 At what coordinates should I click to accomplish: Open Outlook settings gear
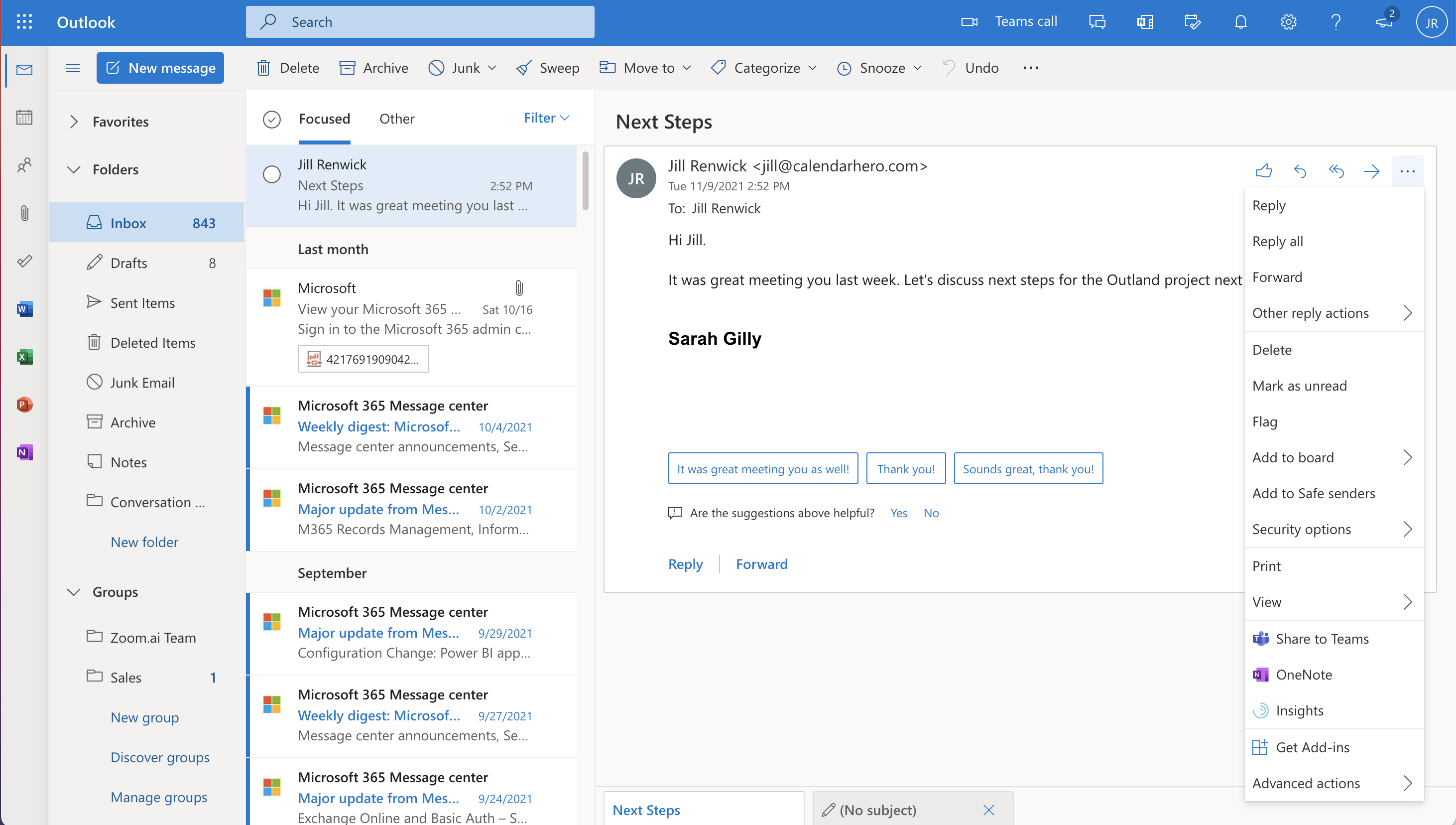tap(1288, 22)
